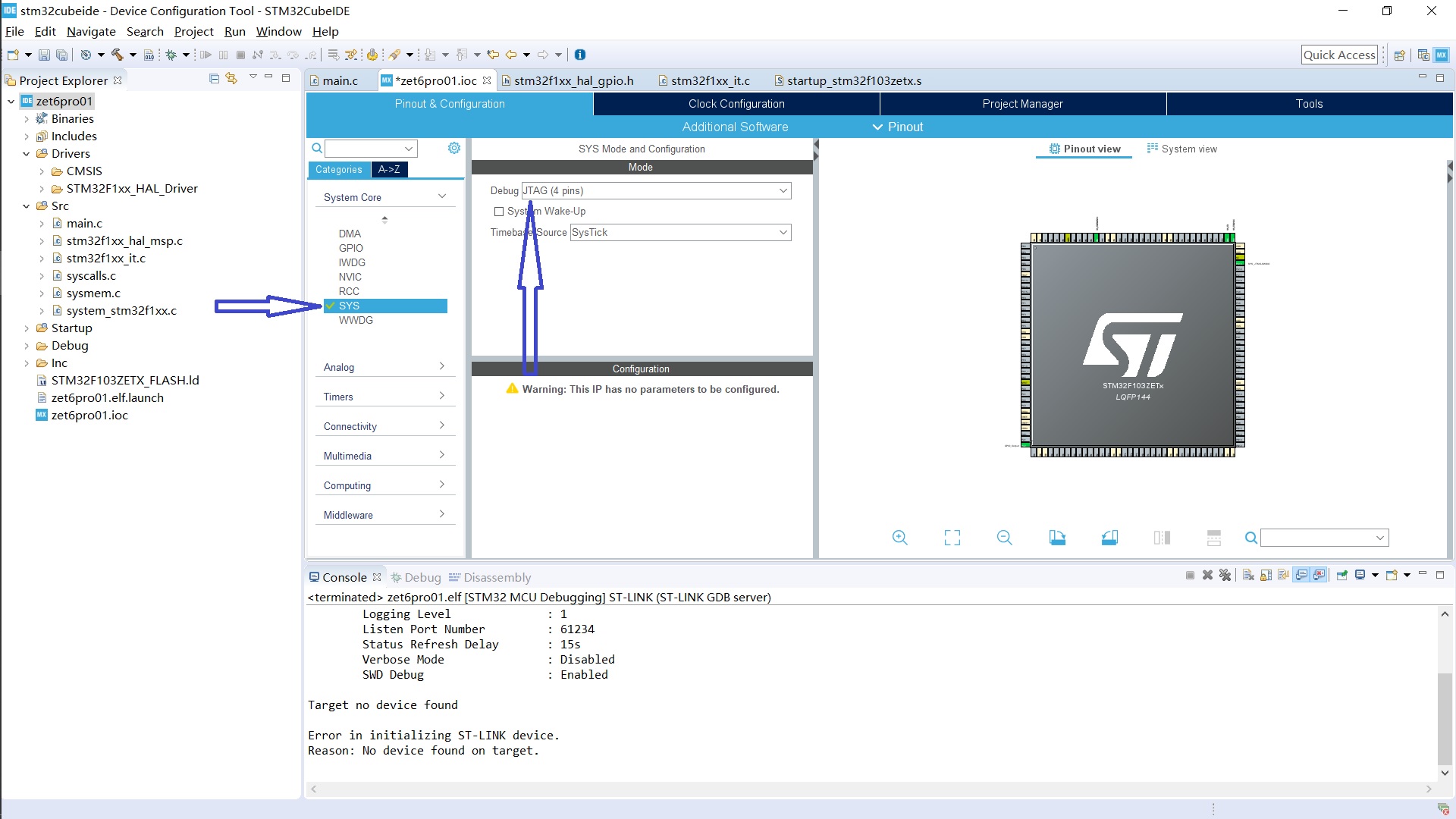The height and width of the screenshot is (819, 1456).
Task: Switch sidebar to A->Z sorting
Action: click(389, 169)
